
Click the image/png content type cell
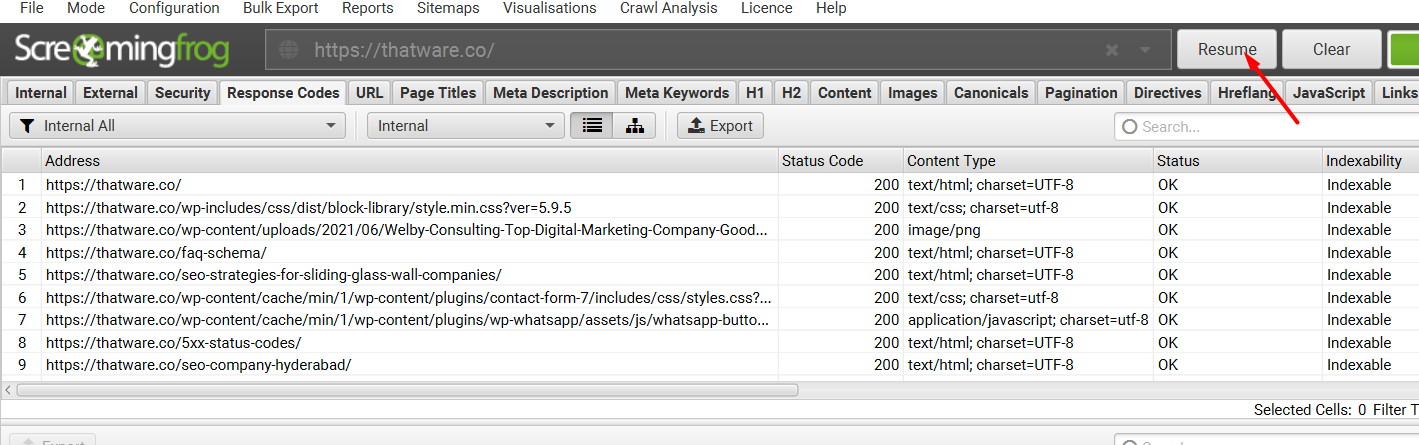click(944, 230)
